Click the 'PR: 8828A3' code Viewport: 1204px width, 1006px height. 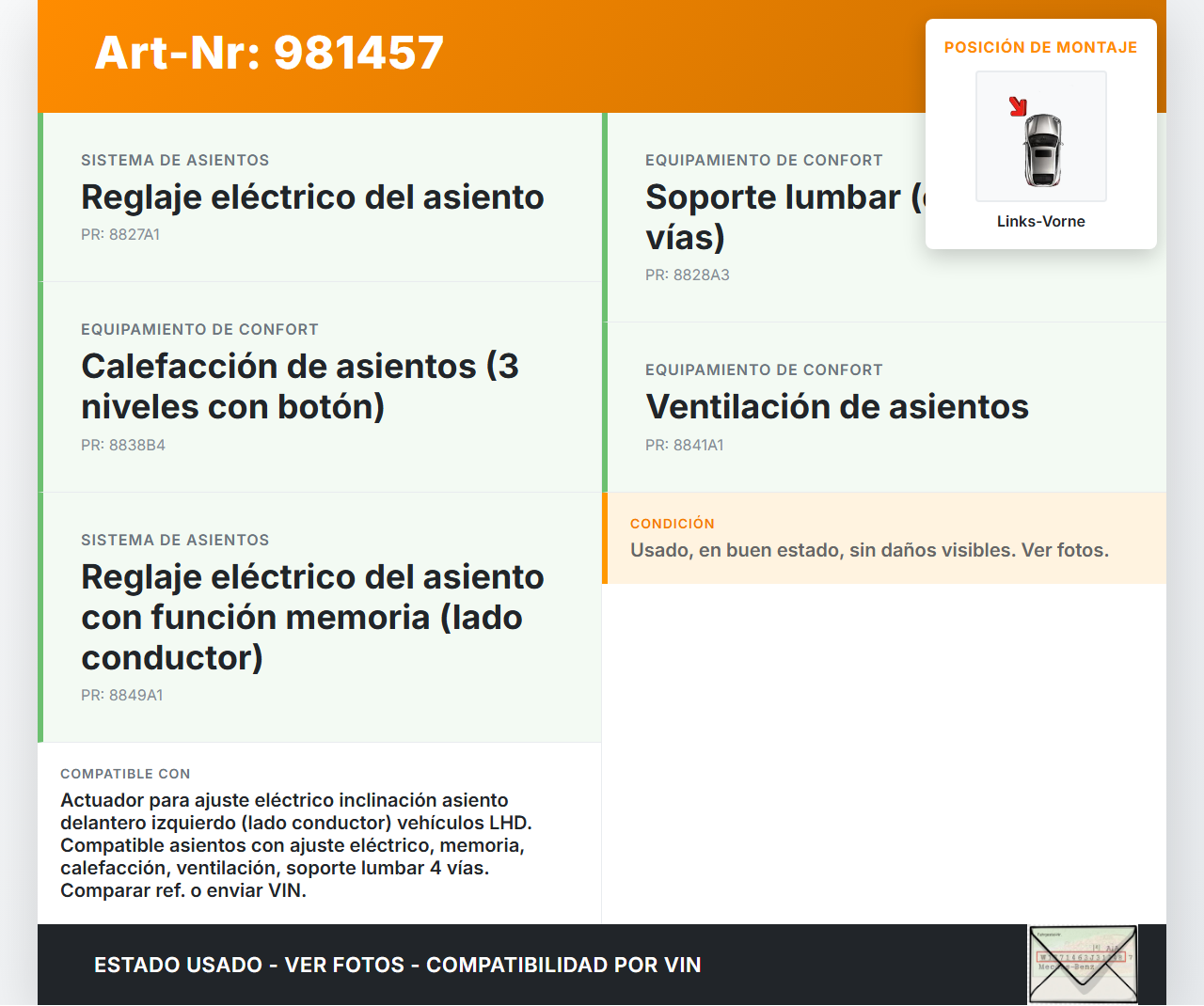pyautogui.click(x=688, y=275)
